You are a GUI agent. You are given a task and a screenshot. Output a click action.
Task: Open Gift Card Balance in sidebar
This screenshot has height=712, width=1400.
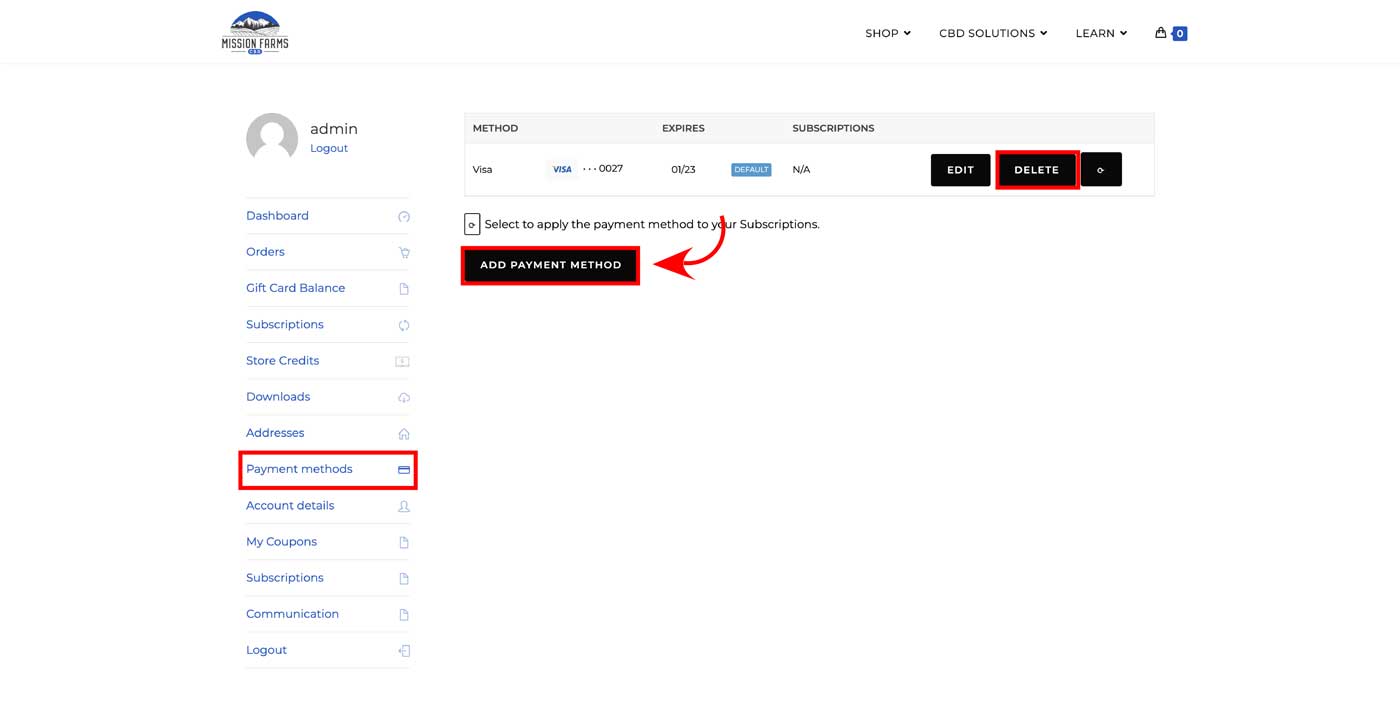click(295, 288)
